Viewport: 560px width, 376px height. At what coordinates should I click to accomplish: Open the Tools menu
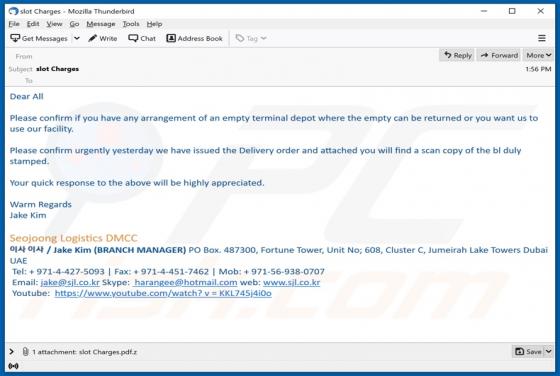[x=131, y=24]
